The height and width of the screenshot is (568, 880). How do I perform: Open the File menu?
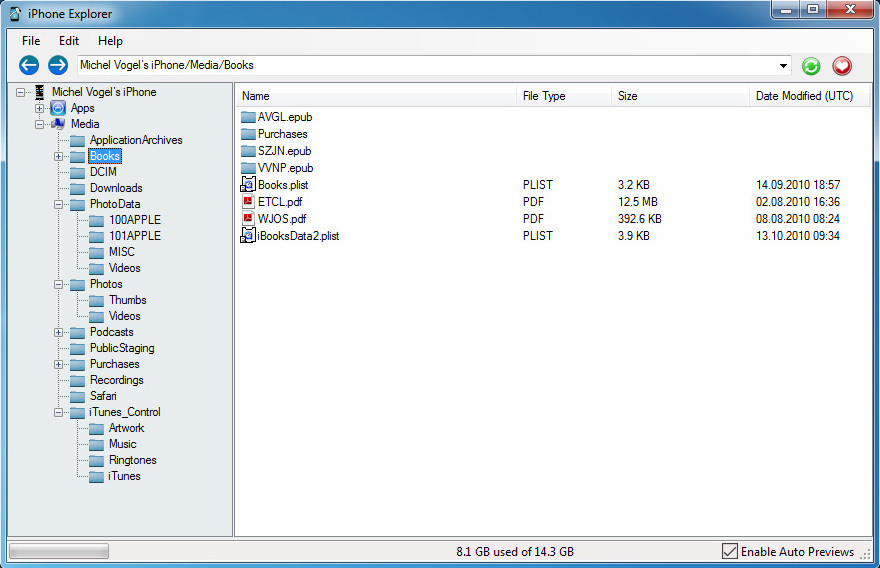coord(31,41)
